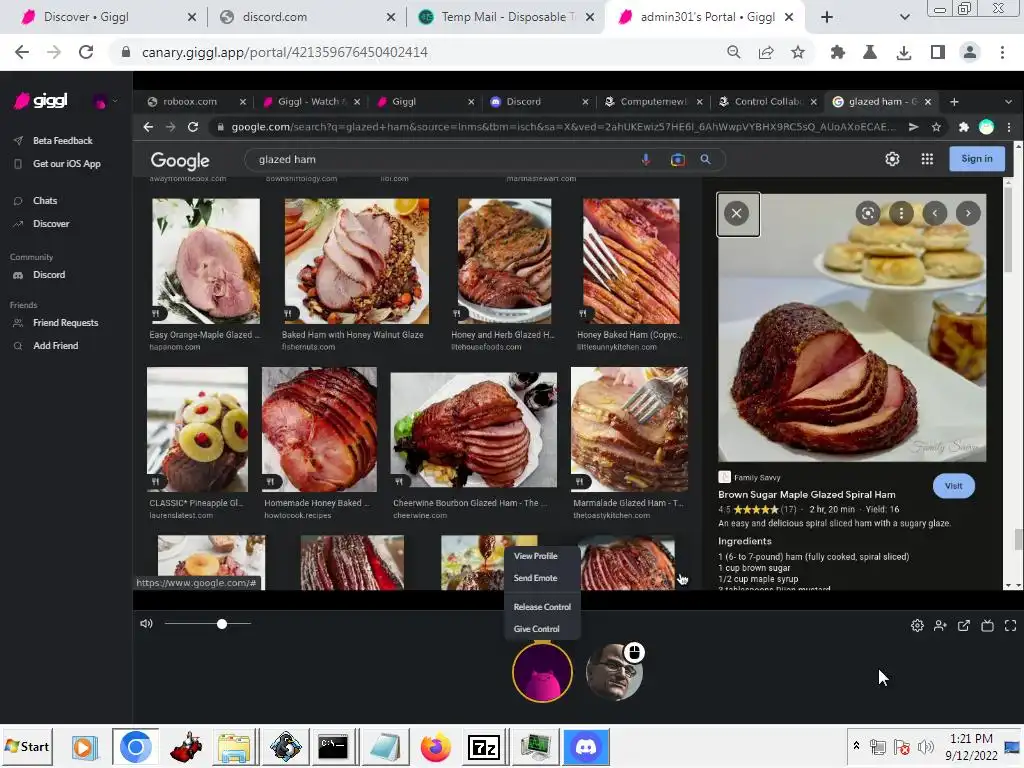Mute the portal volume speaker icon
Screen dimensions: 1024x768
(146, 624)
